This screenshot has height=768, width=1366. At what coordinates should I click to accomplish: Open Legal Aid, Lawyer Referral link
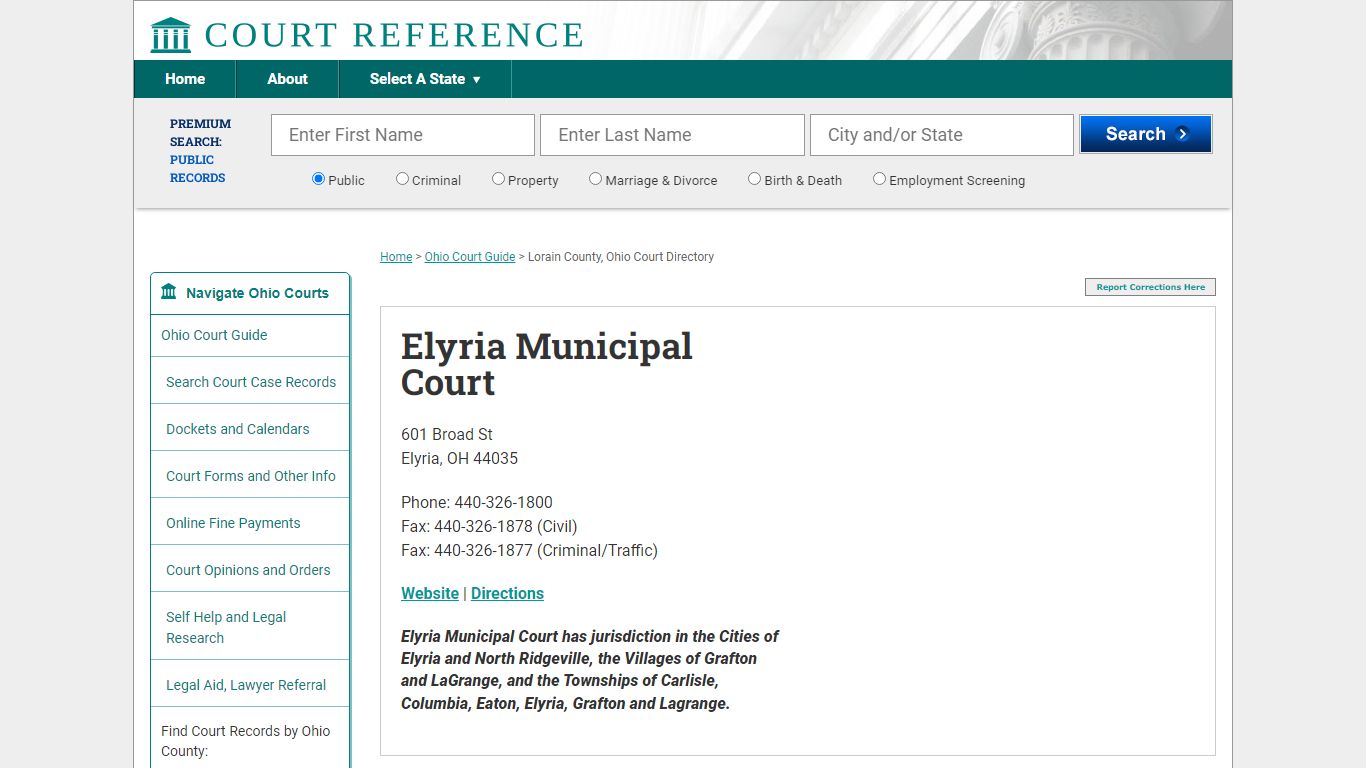[246, 685]
